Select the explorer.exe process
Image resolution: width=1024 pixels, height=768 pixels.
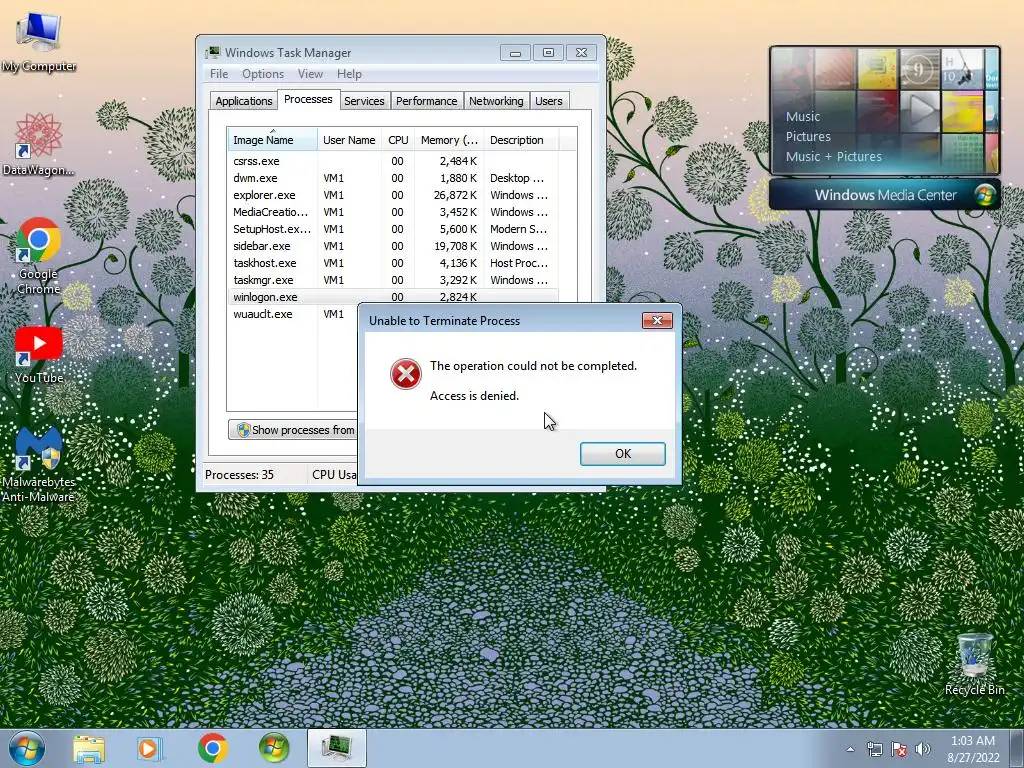393,195
